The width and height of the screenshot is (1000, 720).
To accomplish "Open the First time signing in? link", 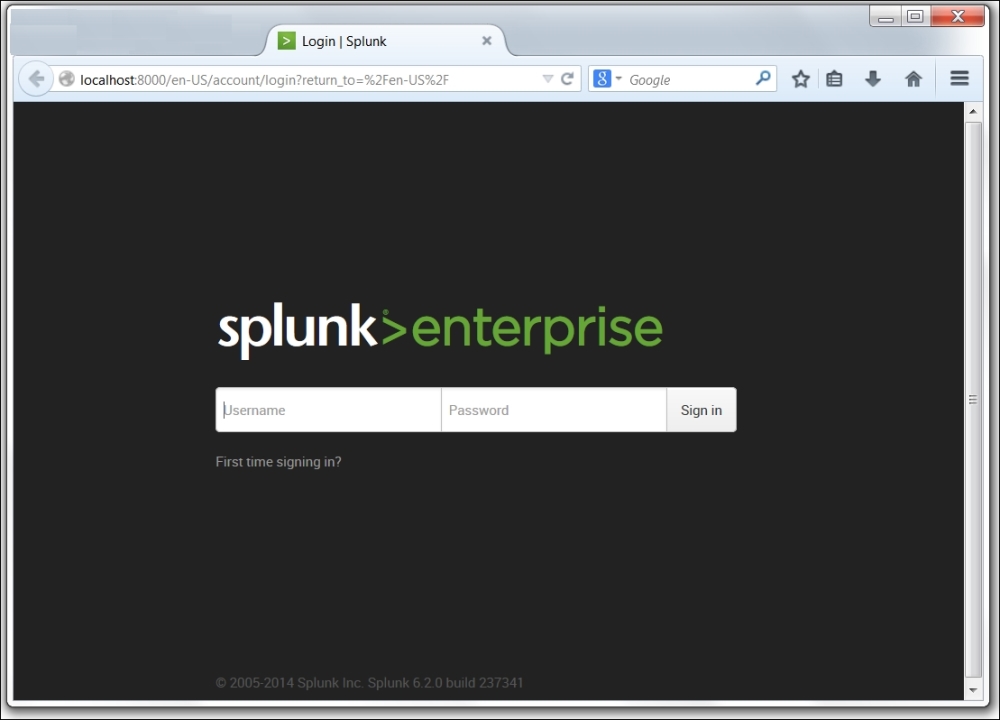I will 278,462.
